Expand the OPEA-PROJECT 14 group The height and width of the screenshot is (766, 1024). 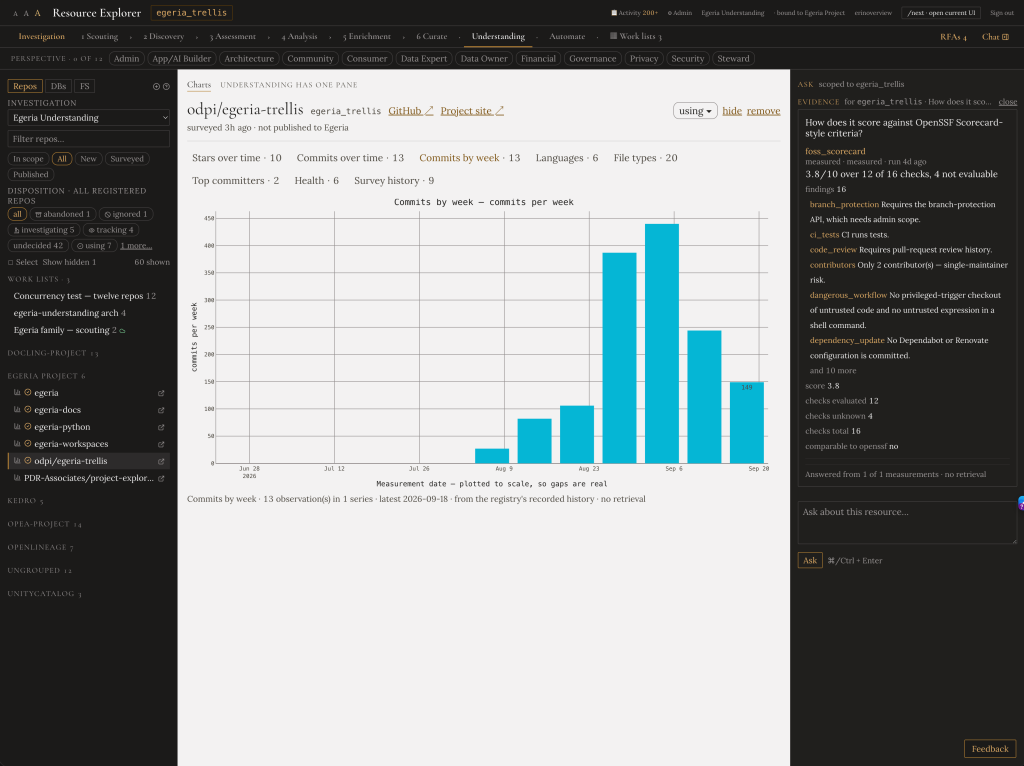click(x=44, y=524)
